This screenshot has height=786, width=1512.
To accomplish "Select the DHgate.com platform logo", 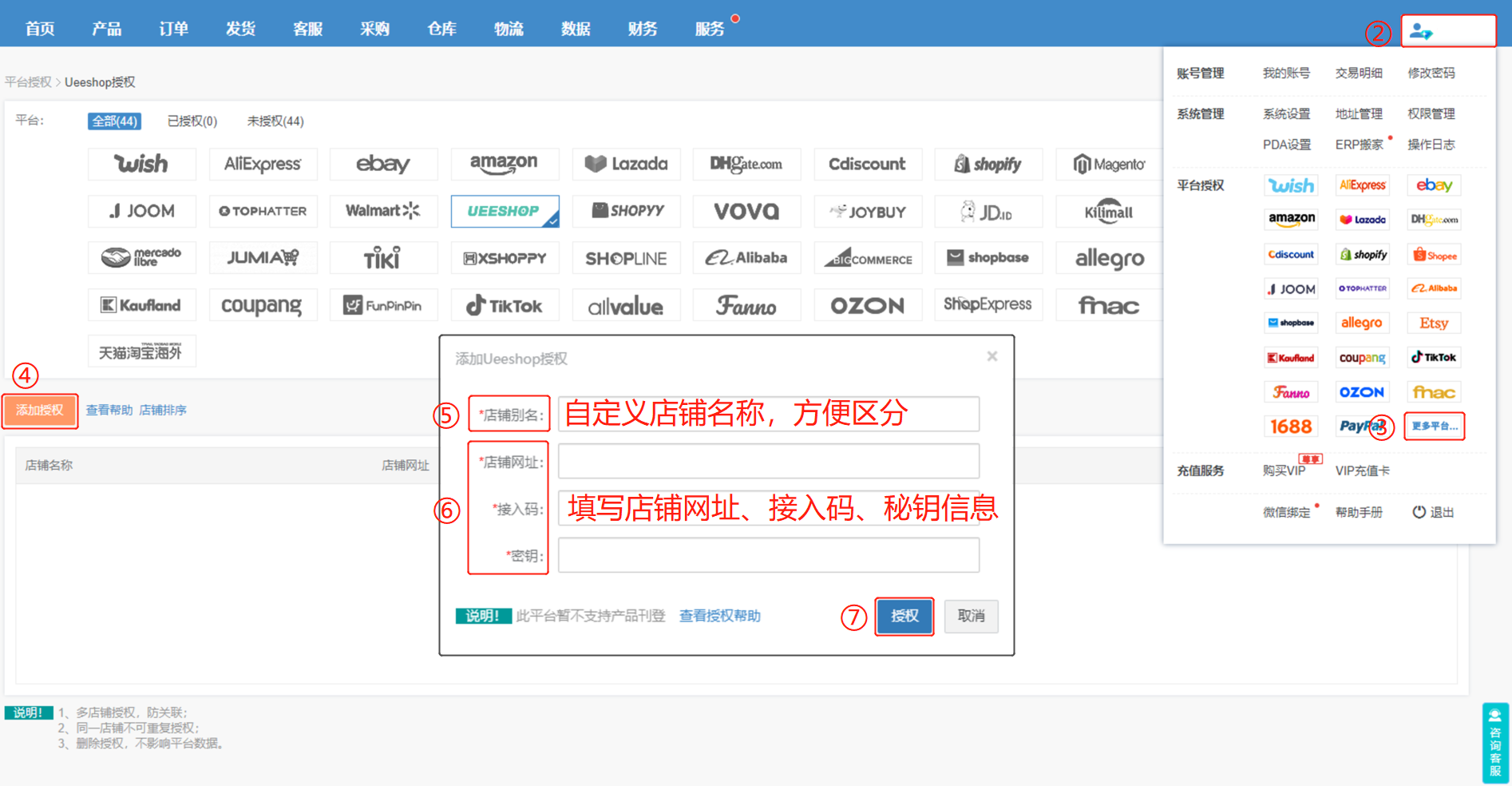I will pyautogui.click(x=746, y=164).
